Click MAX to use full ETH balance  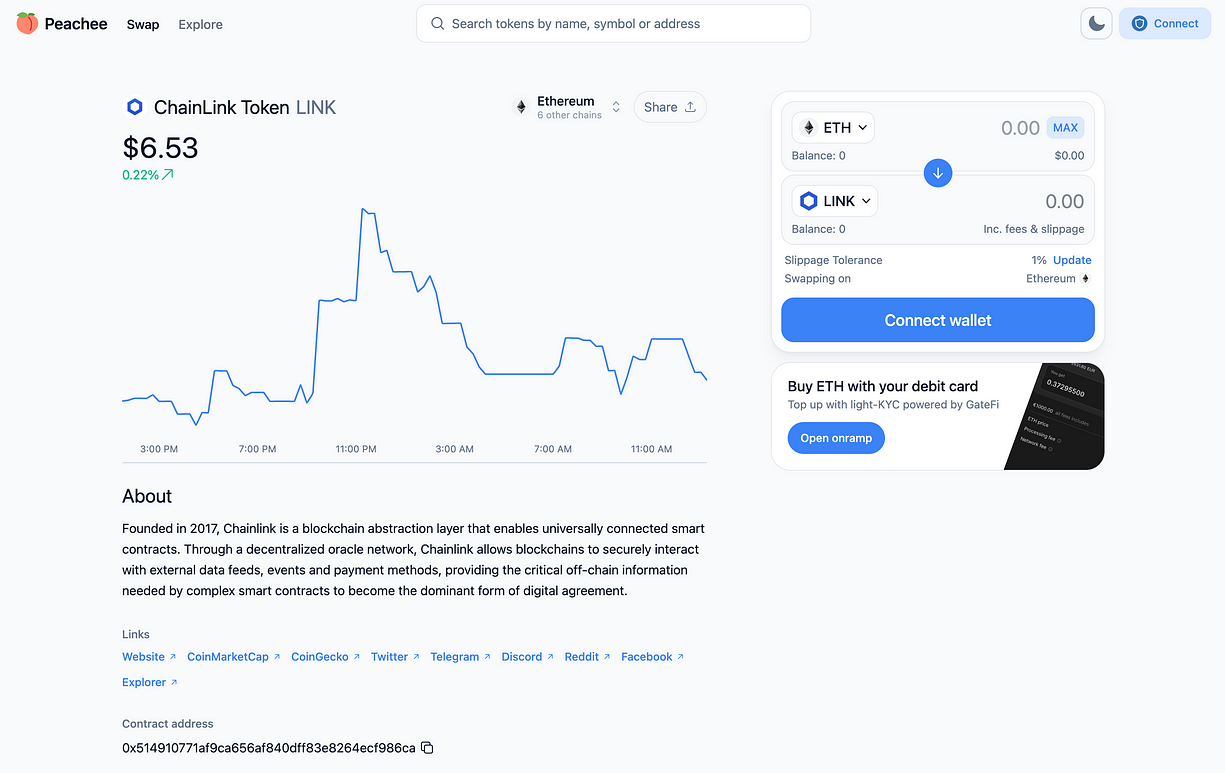point(1065,127)
